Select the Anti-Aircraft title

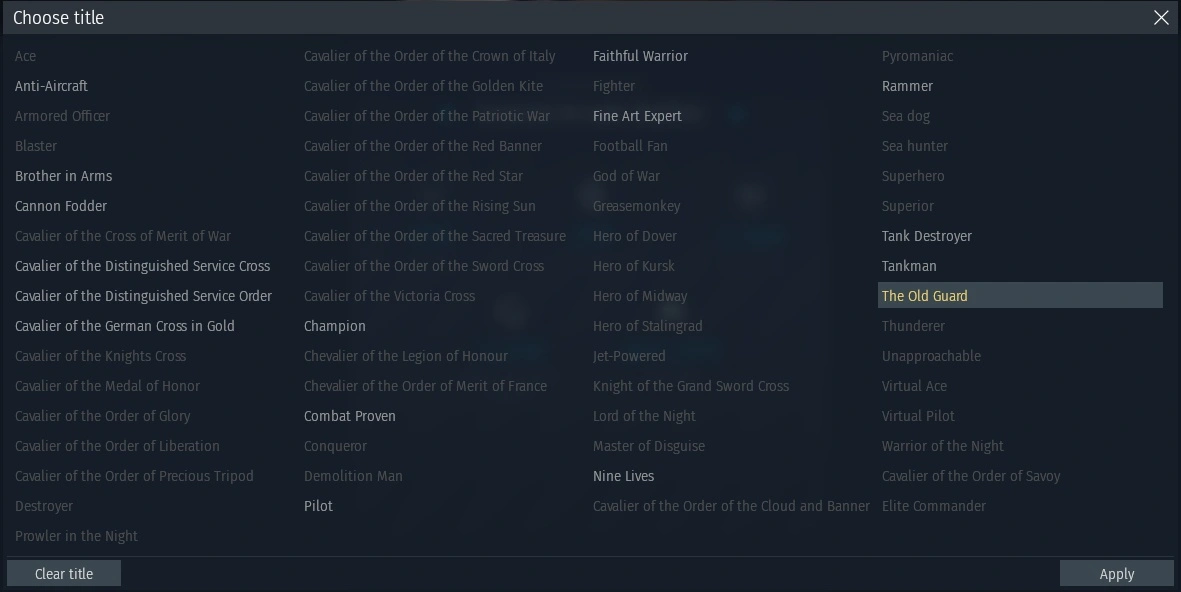point(52,86)
